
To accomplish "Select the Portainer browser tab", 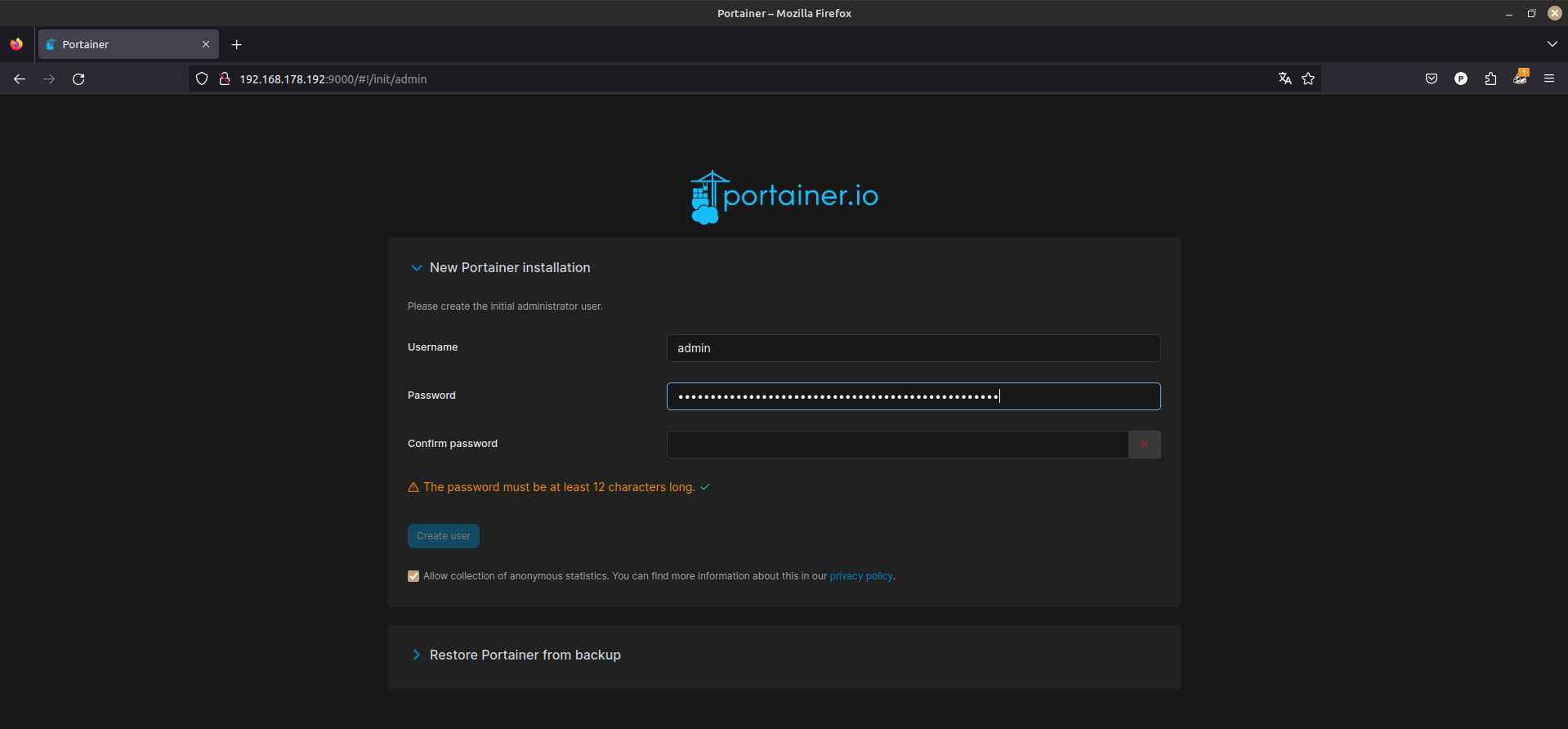I will pos(123,44).
